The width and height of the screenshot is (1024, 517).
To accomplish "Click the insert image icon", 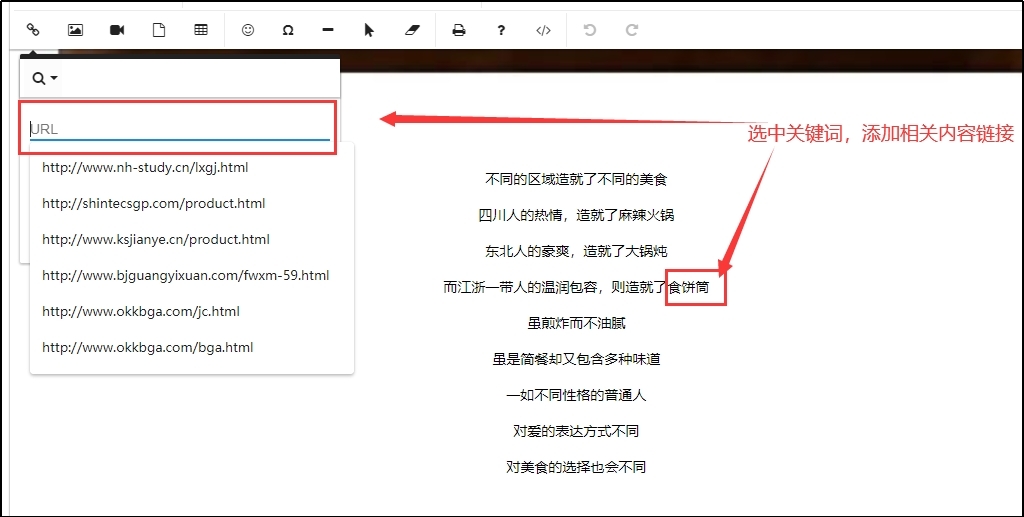I will pyautogui.click(x=75, y=30).
